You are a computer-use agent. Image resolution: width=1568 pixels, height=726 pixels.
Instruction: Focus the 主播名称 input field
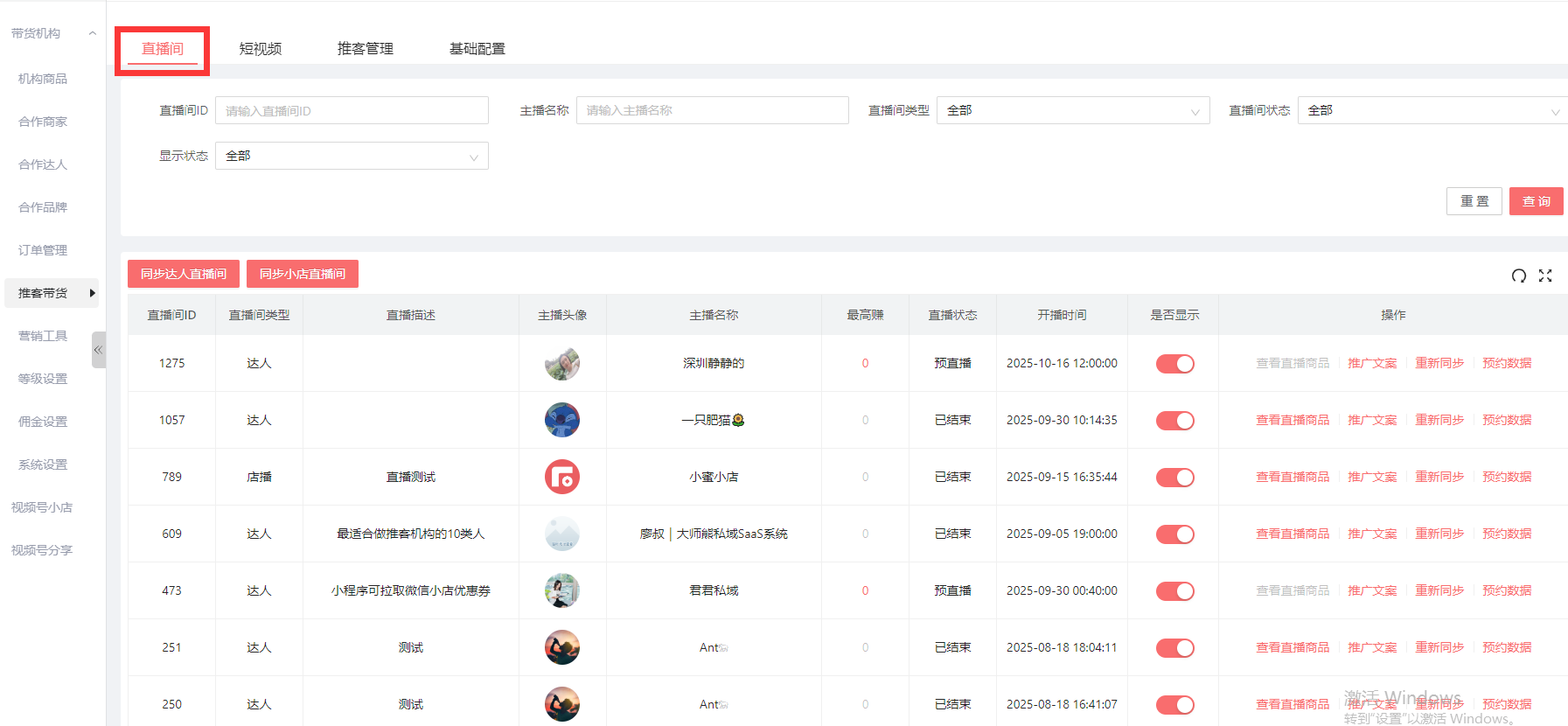tap(712, 110)
